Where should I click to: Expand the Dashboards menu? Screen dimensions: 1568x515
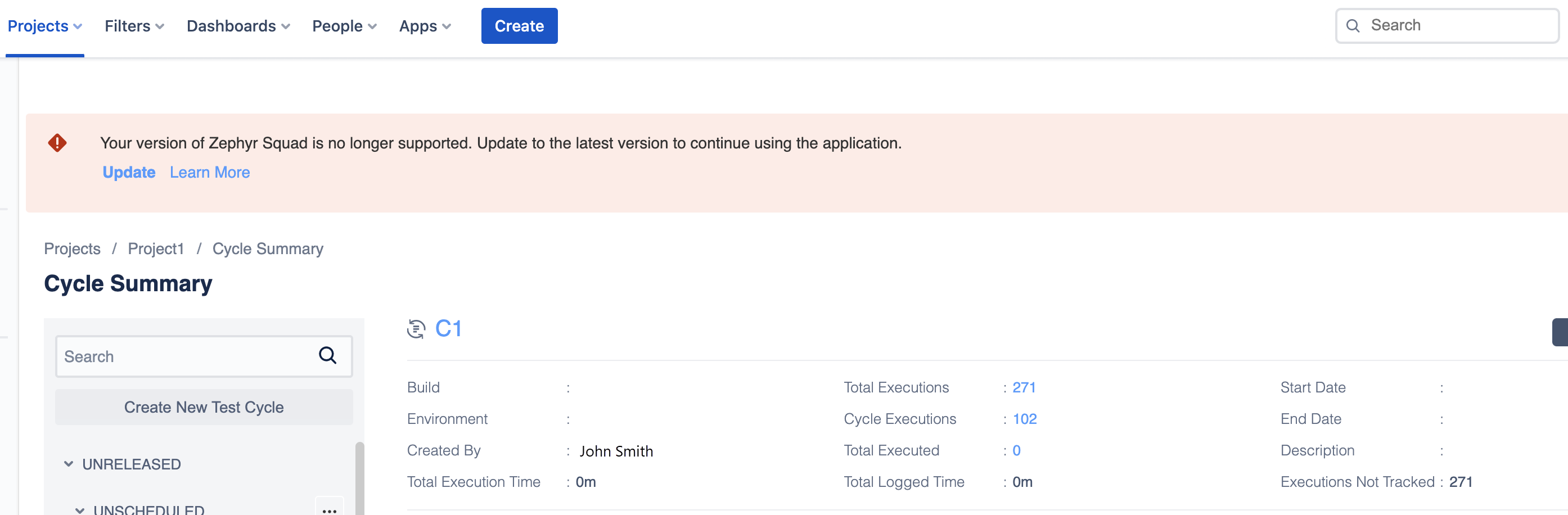tap(238, 26)
